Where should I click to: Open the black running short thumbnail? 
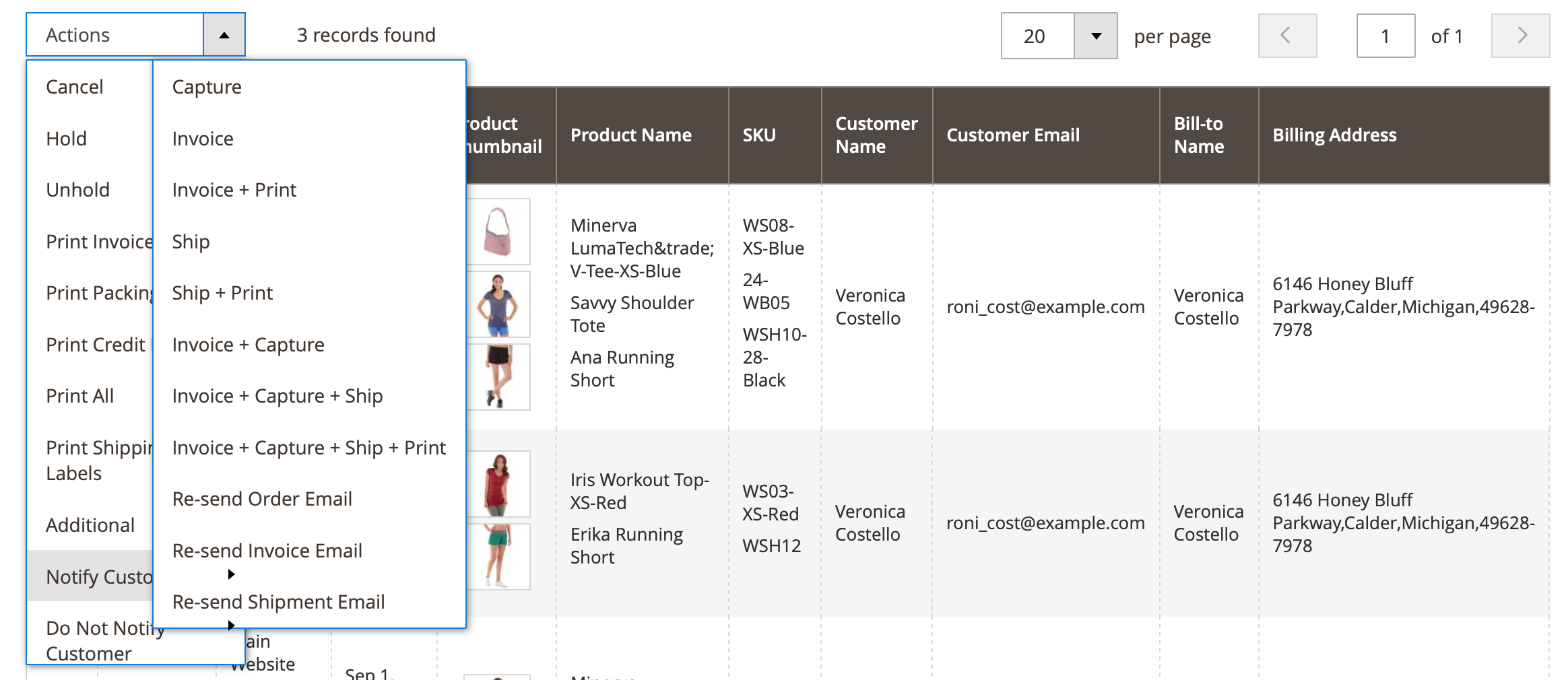point(498,377)
